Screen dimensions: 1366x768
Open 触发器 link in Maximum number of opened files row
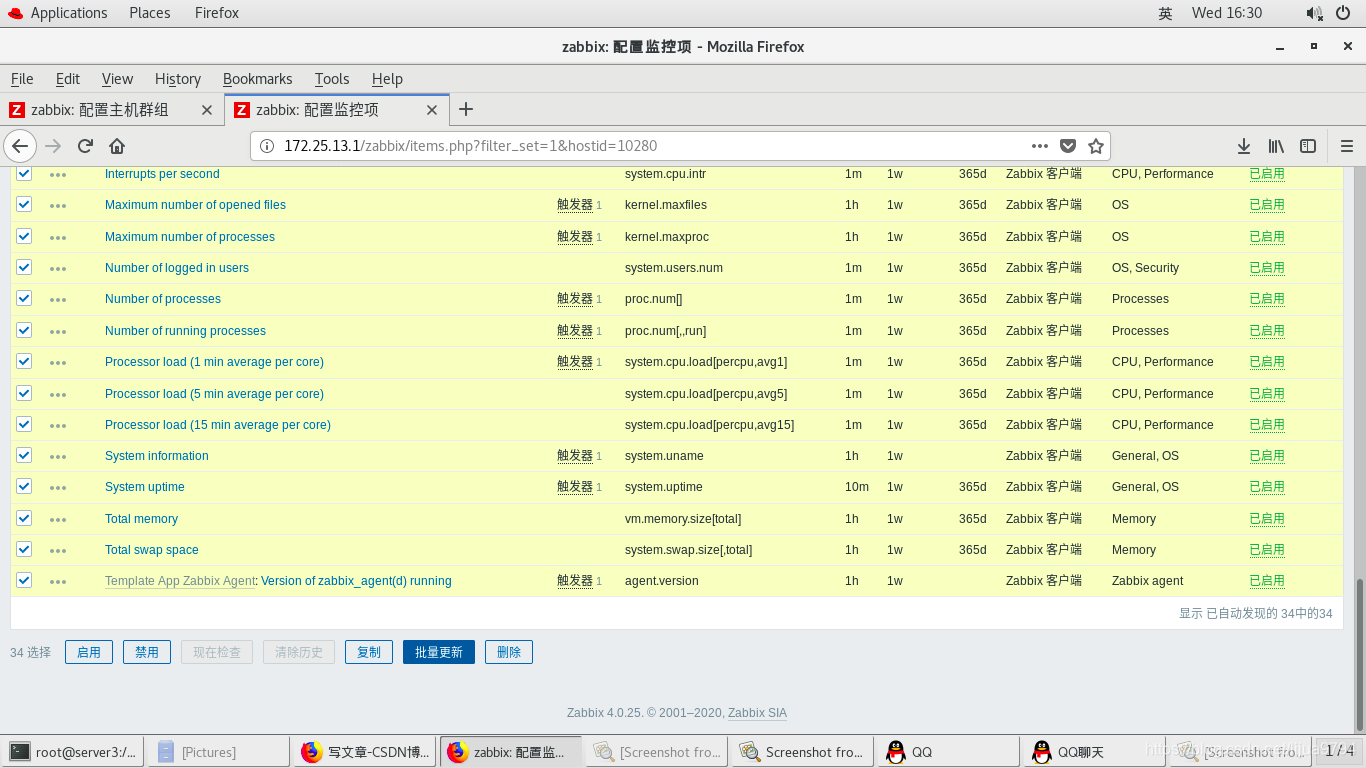575,205
